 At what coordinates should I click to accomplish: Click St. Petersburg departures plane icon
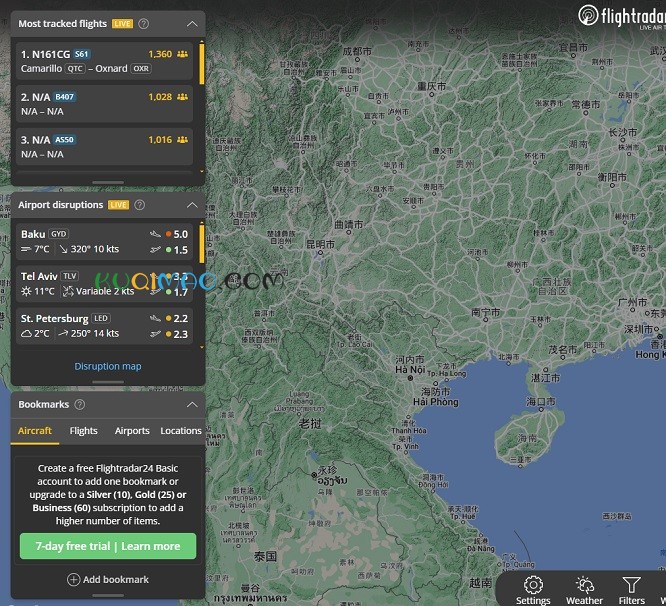click(155, 334)
